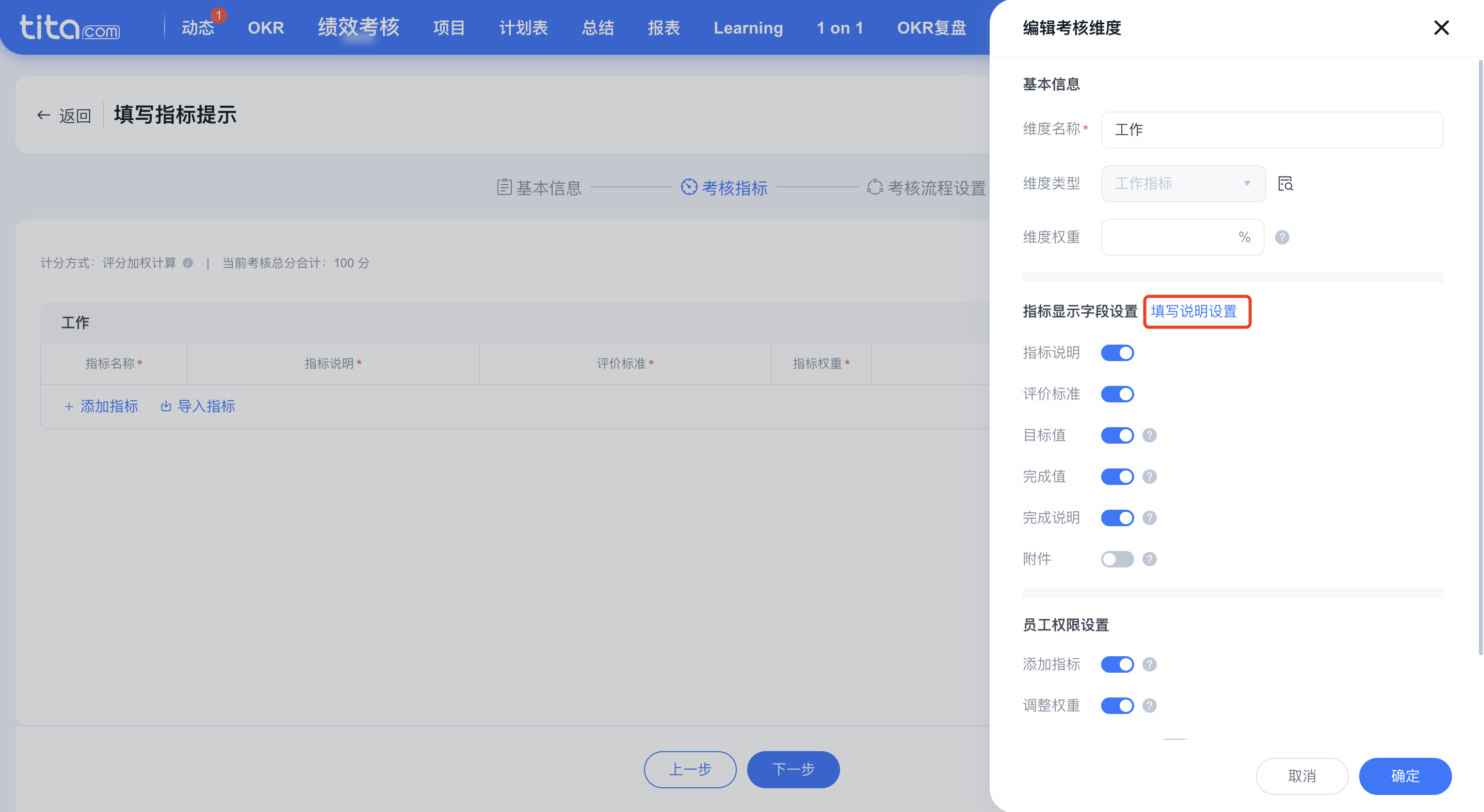
Task: Toggle the 调整权重 permission switch
Action: tap(1117, 705)
